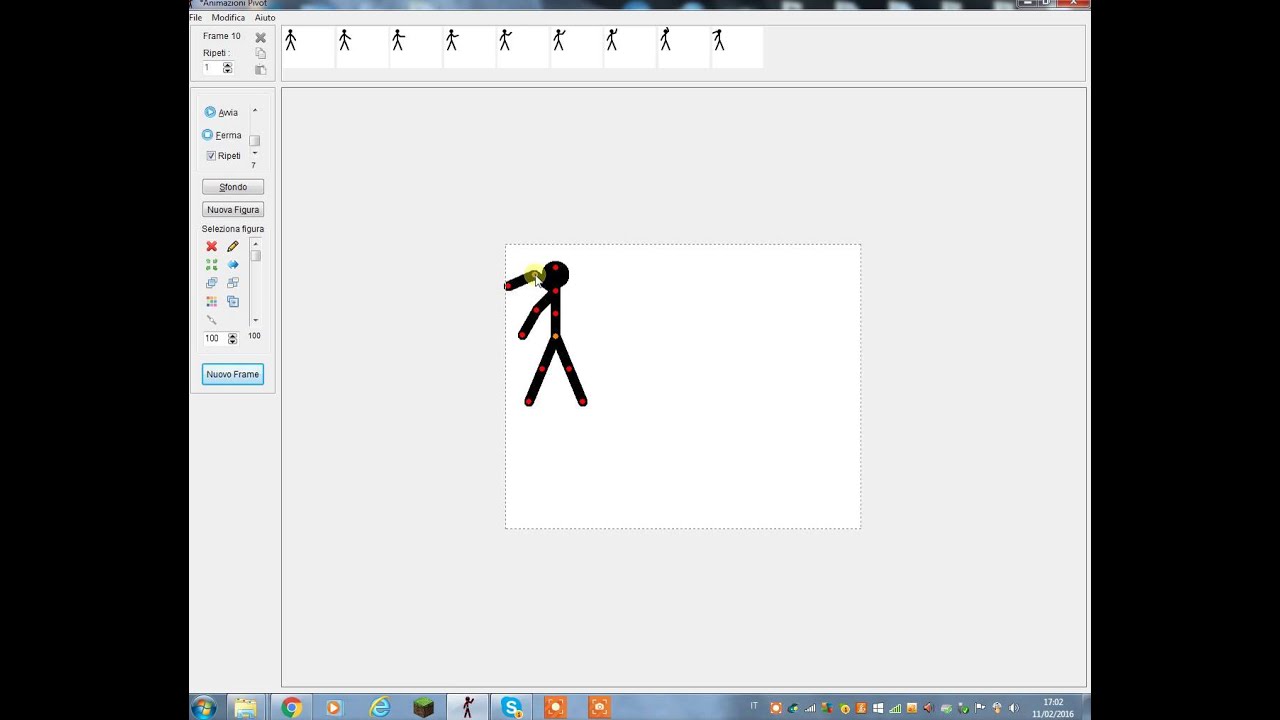Open the Aiuto menu

click(x=265, y=18)
